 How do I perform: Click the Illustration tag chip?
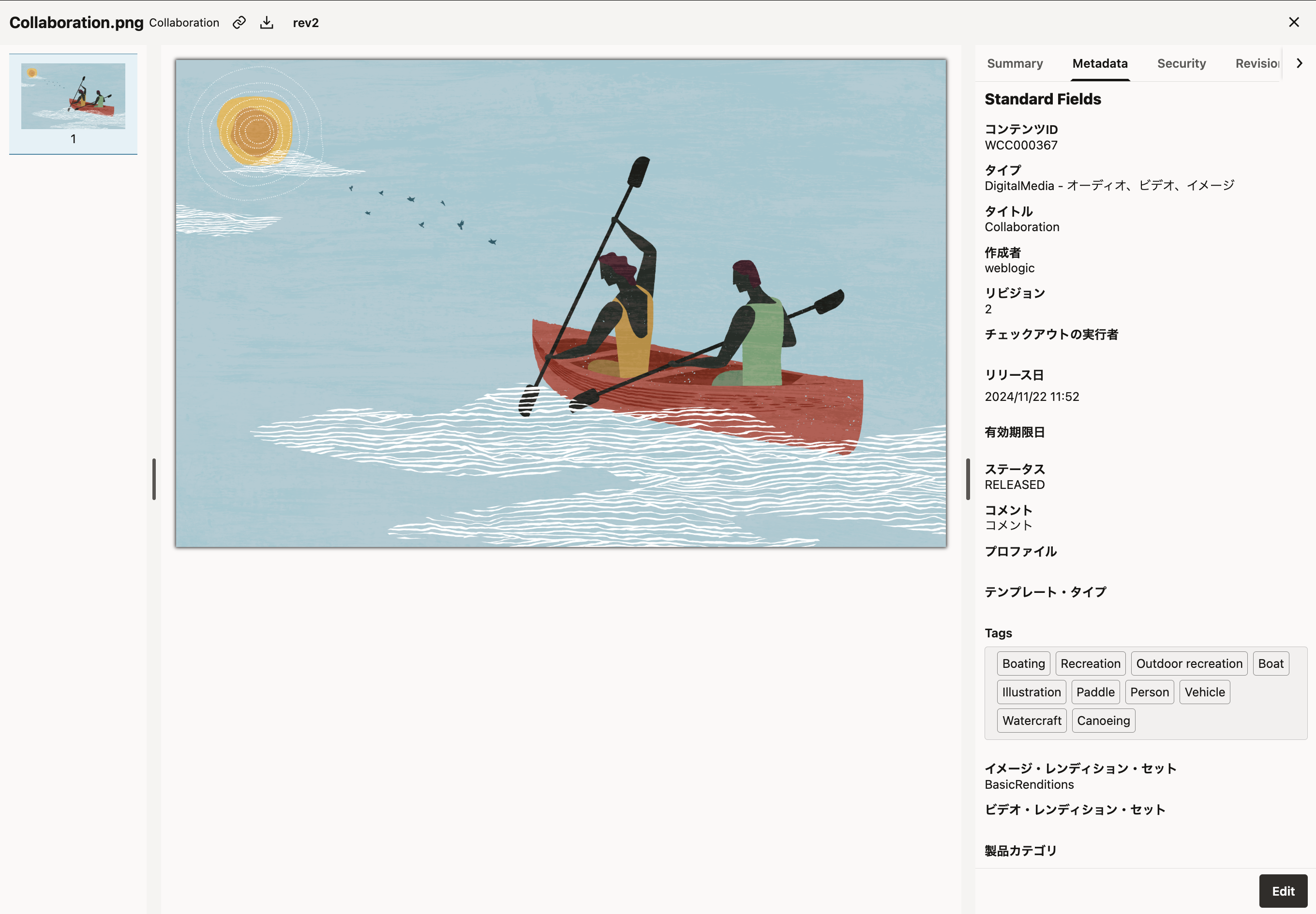(x=1031, y=692)
